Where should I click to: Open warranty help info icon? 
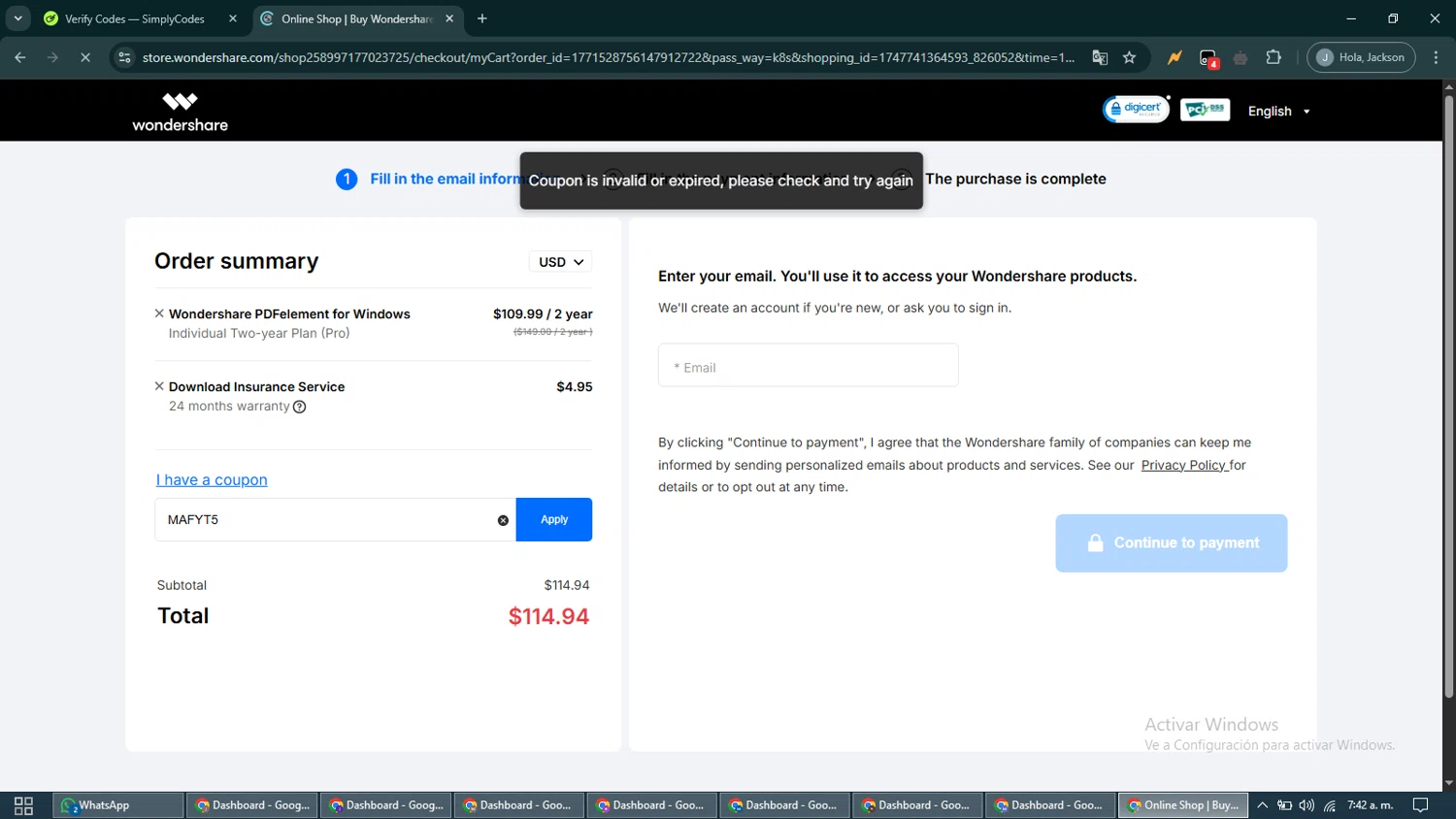(300, 407)
